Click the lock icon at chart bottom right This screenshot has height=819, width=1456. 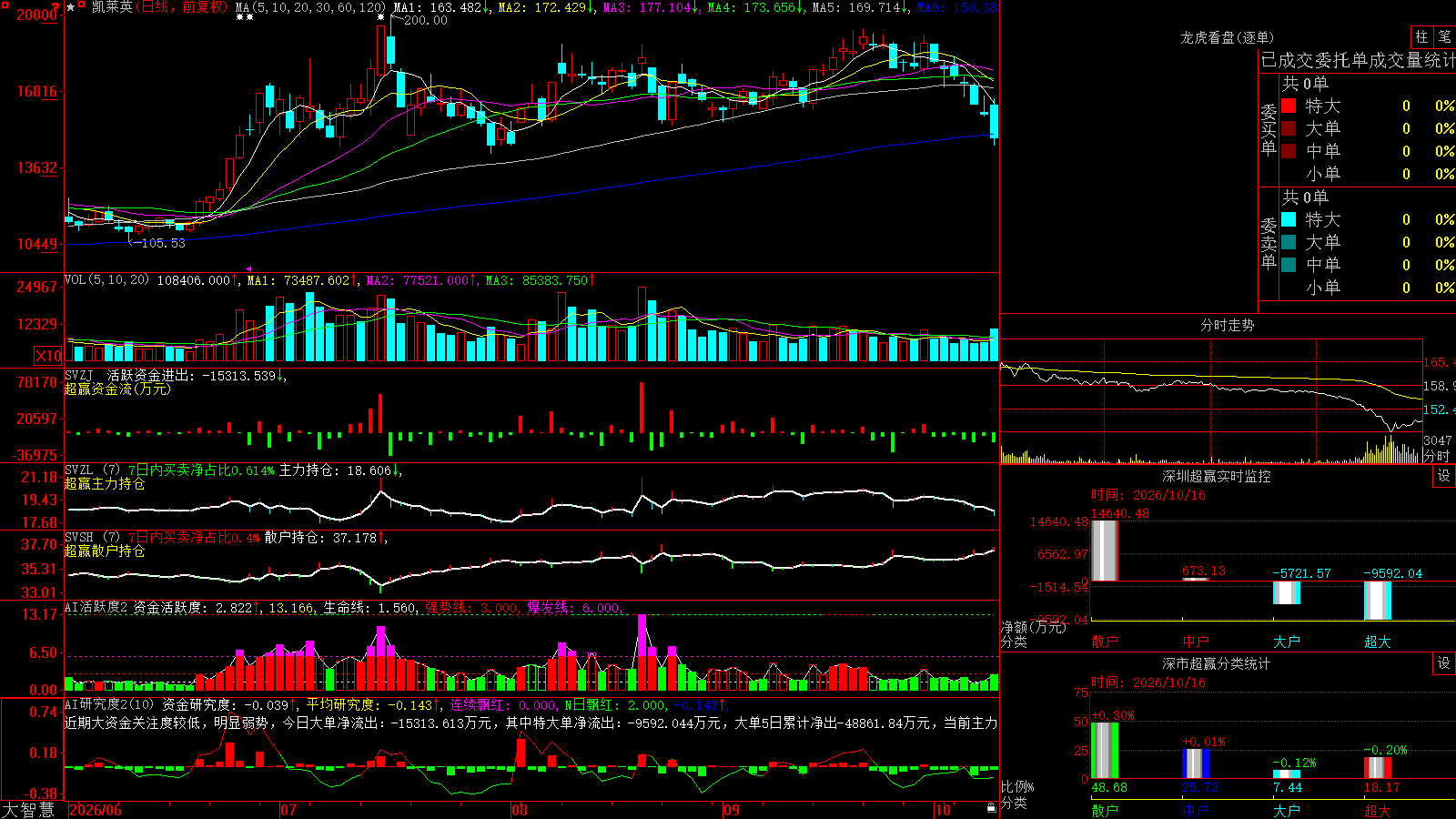991,807
